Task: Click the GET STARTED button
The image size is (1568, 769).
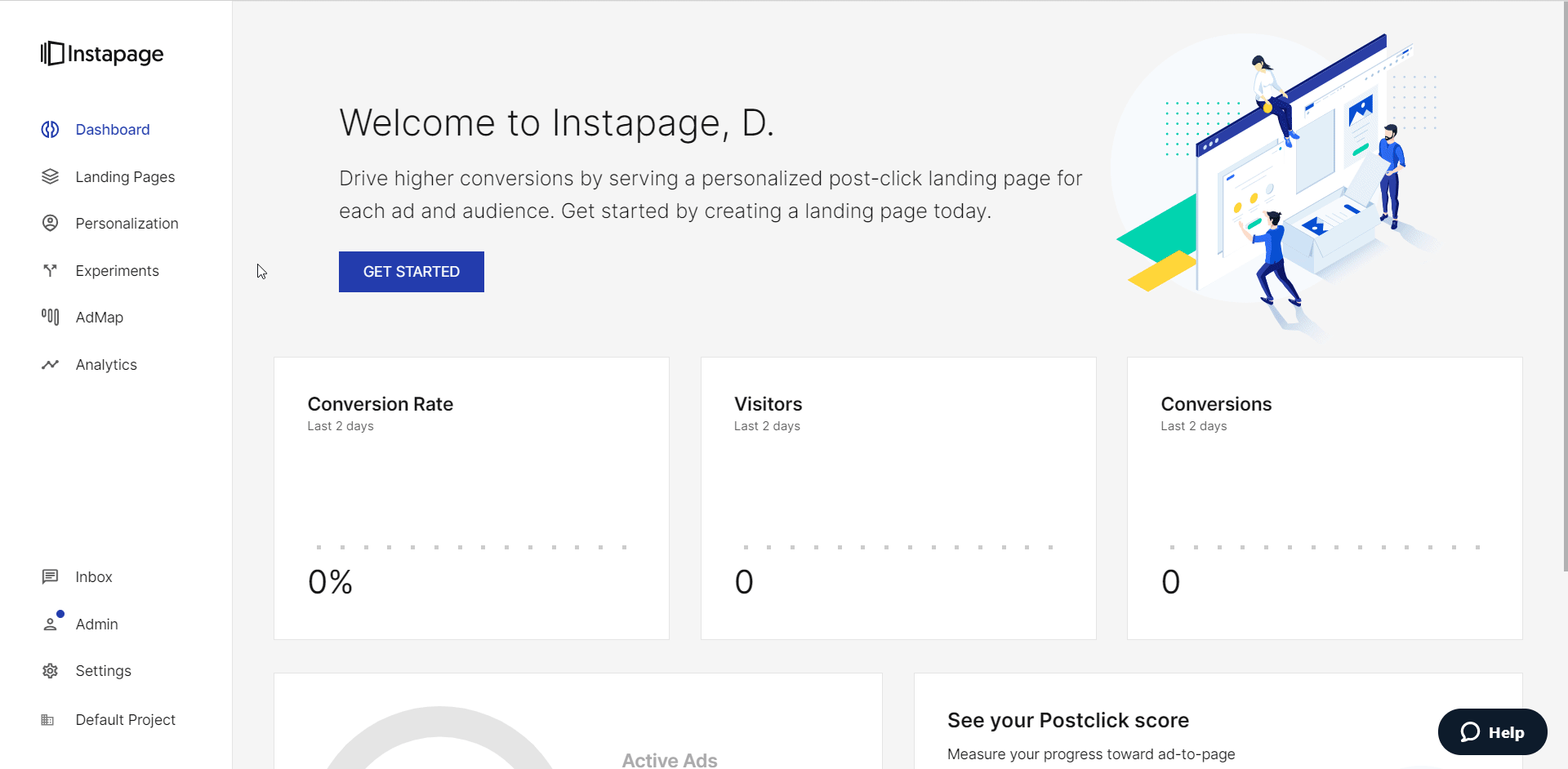Action: click(412, 272)
